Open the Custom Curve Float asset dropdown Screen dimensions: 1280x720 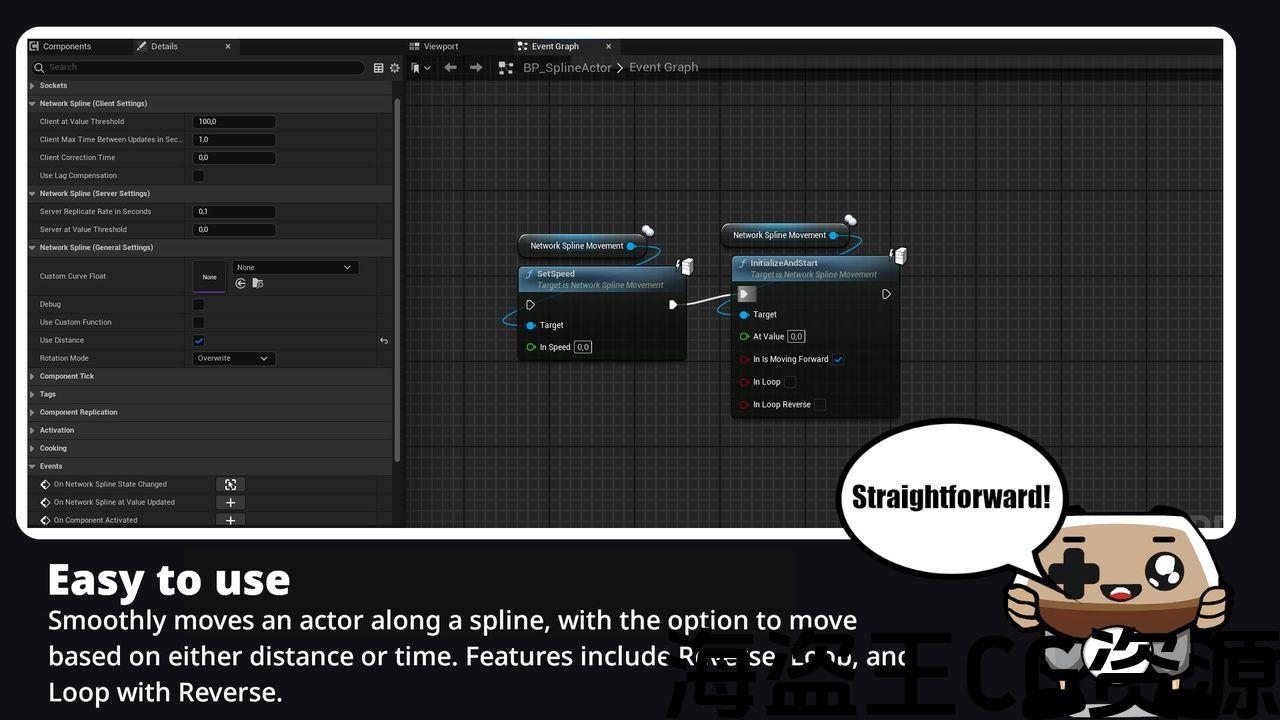point(295,267)
